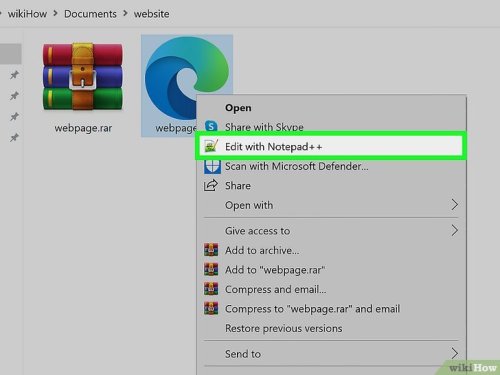Click the Notepad++ icon in context menu
The height and width of the screenshot is (375, 500).
[x=211, y=146]
